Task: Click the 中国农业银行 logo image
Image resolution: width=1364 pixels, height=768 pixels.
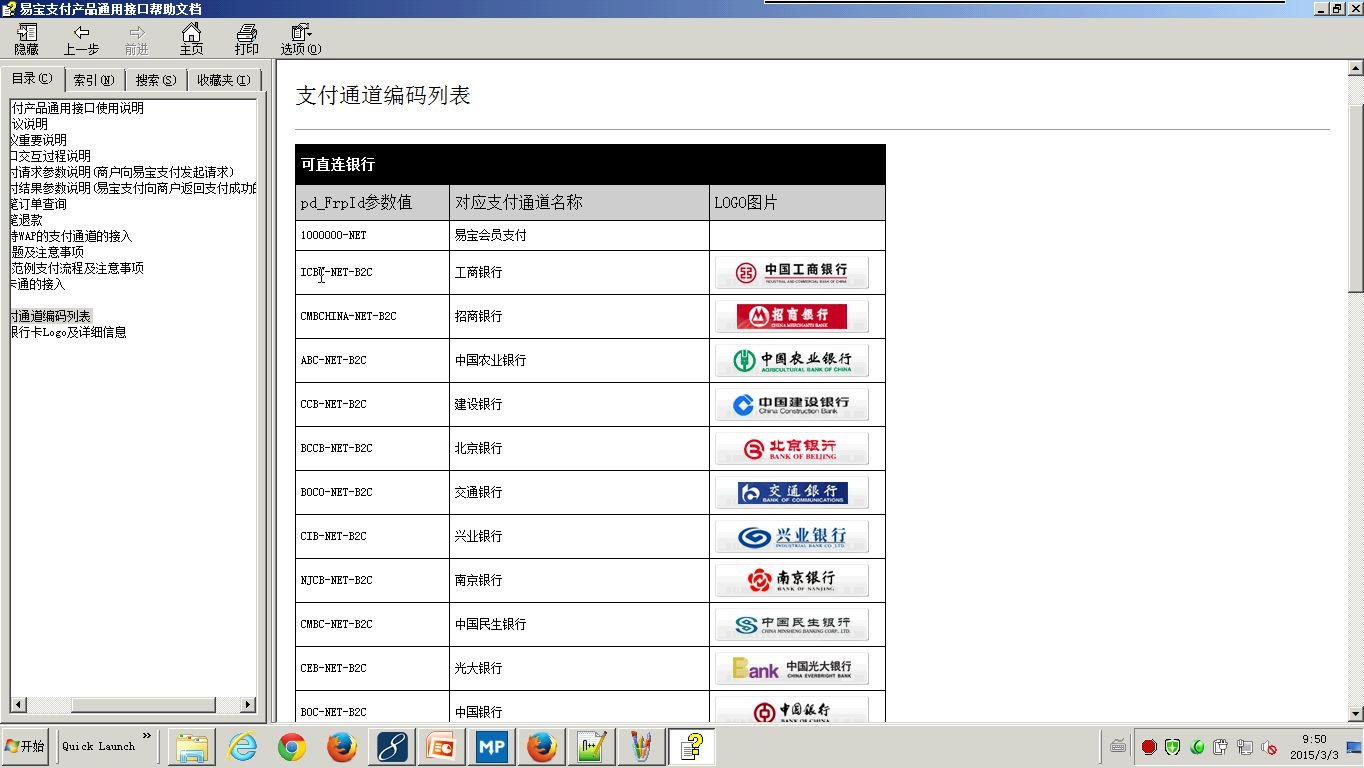Action: coord(792,360)
